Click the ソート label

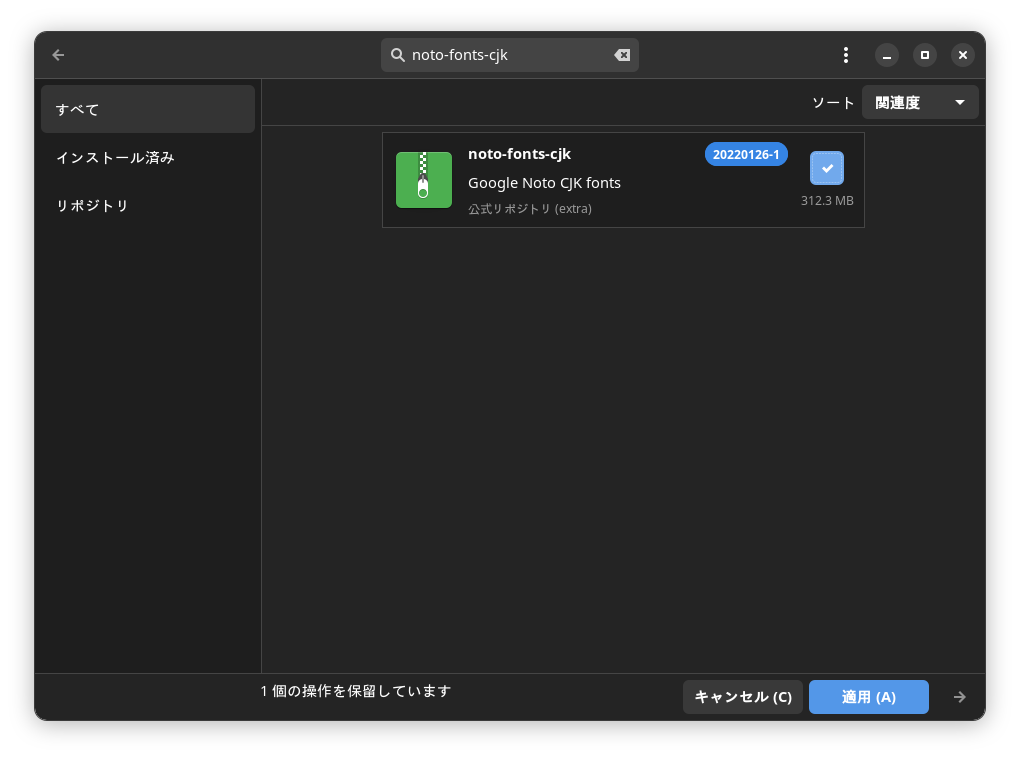point(833,103)
